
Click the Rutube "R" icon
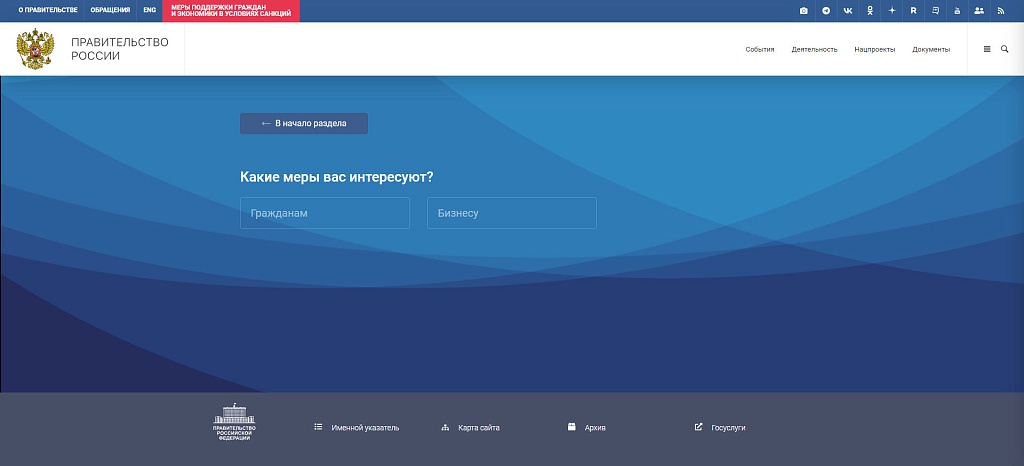tap(913, 11)
